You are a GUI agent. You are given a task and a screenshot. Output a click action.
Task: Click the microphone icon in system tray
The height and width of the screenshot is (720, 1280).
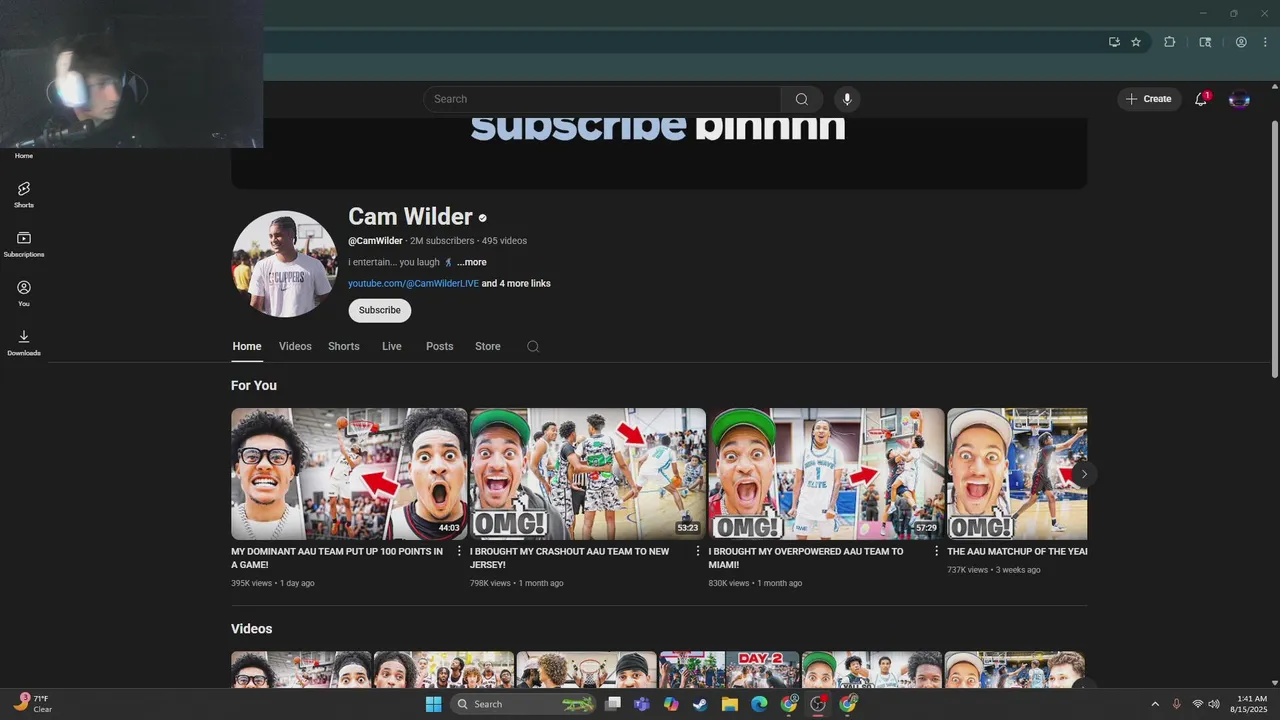[x=1176, y=704]
